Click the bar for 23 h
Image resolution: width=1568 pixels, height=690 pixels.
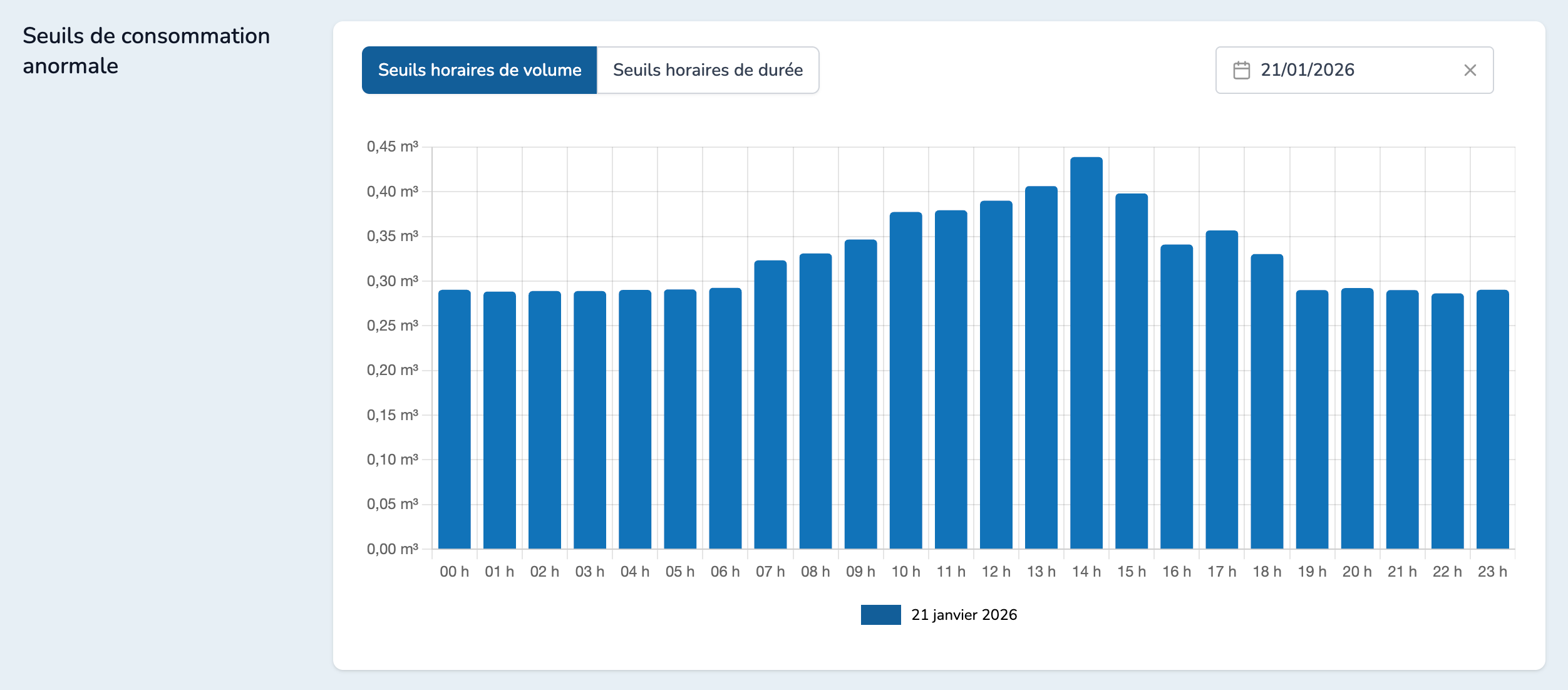point(1492,420)
